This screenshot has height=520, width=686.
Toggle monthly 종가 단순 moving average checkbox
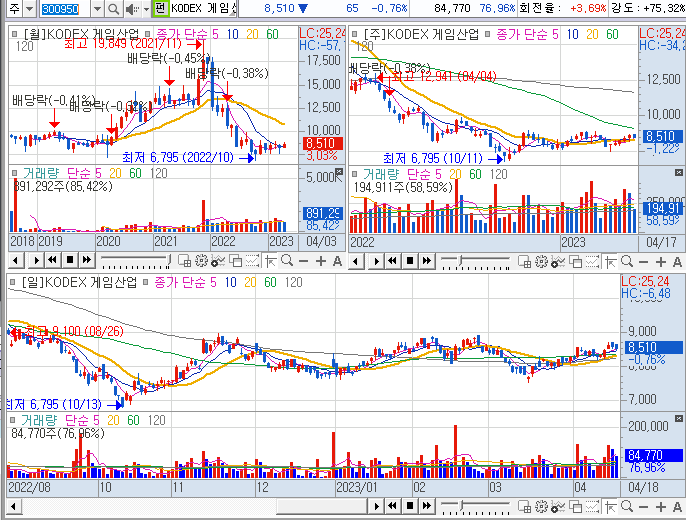pyautogui.click(x=147, y=34)
